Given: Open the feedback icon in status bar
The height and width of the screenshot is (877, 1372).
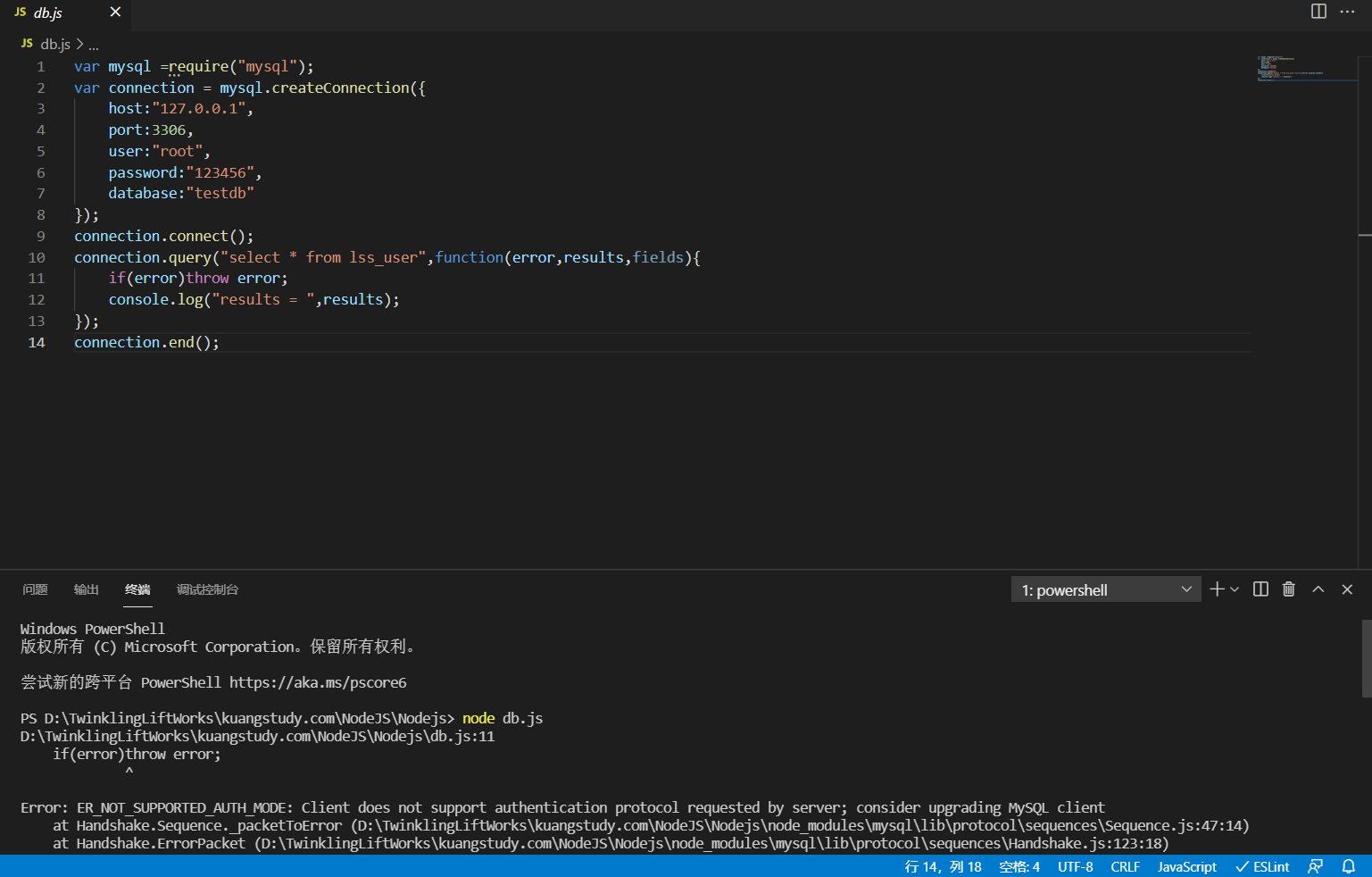Looking at the screenshot, I should [x=1315, y=866].
